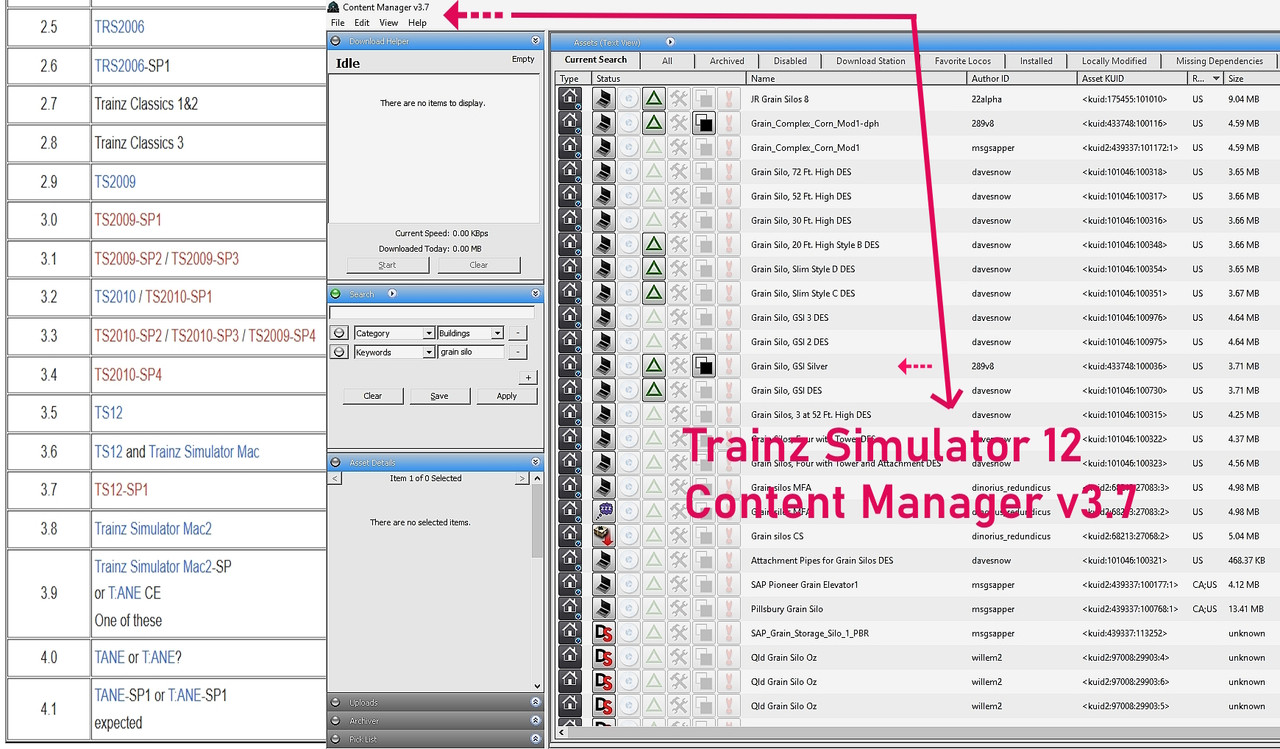Click green triangle for Grain Silo, 20 Ft. High Style B
The image size is (1280, 749).
[653, 244]
